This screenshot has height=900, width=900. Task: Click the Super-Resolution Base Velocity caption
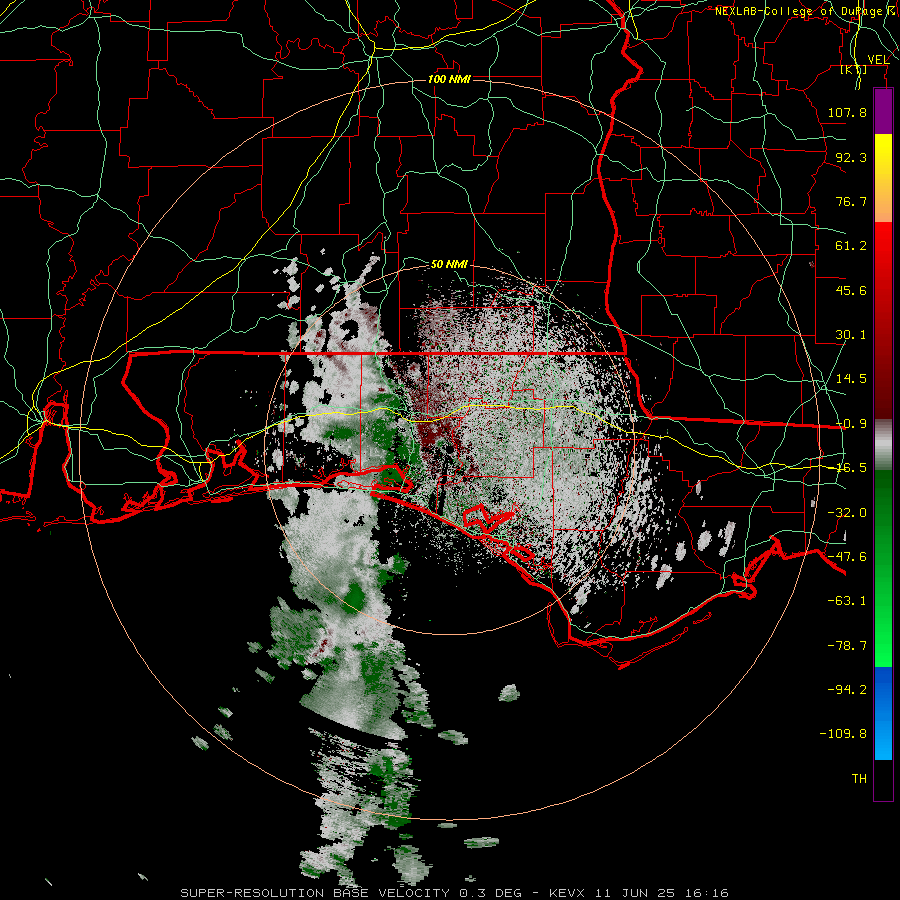tap(455, 893)
